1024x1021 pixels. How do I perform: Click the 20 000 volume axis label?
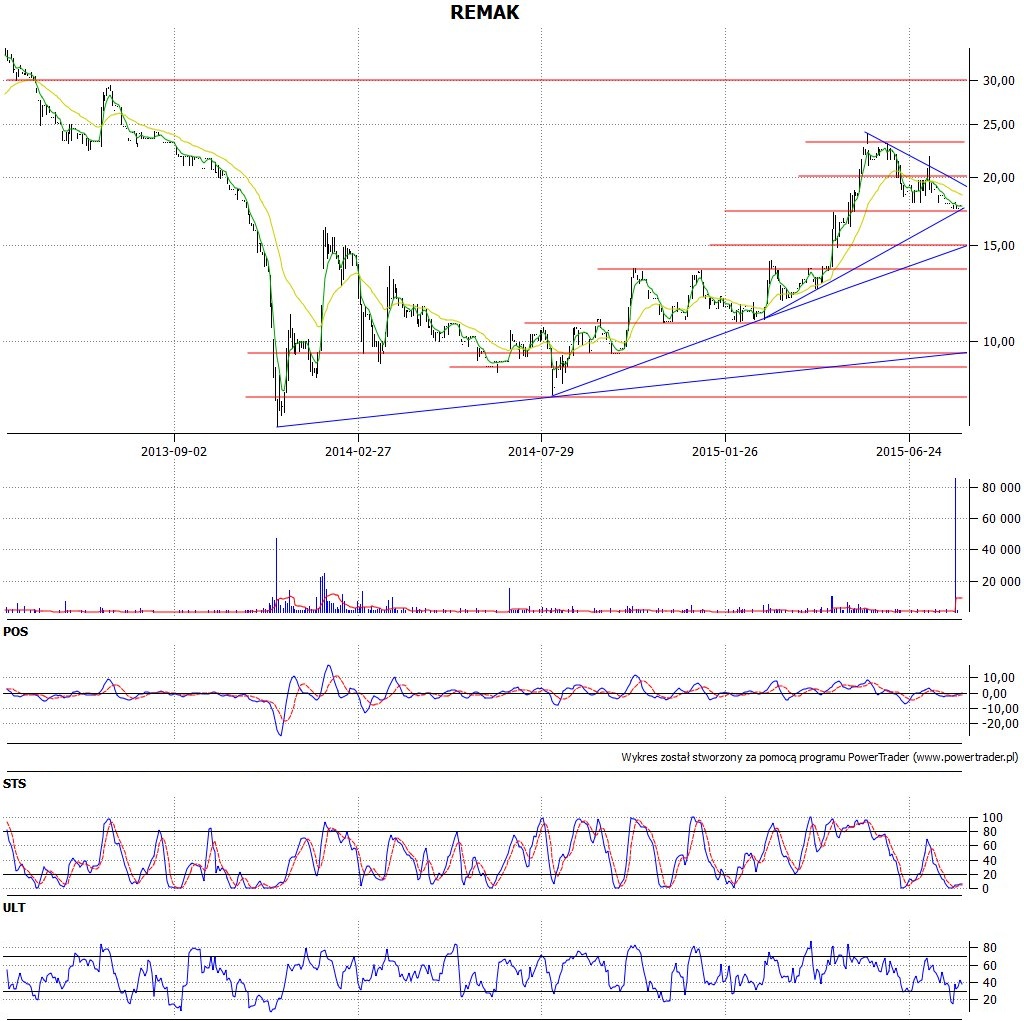[x=1001, y=581]
